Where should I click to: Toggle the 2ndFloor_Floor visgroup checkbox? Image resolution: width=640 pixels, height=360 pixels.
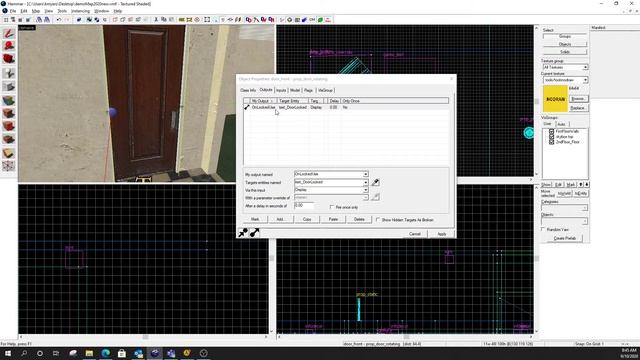coord(551,142)
